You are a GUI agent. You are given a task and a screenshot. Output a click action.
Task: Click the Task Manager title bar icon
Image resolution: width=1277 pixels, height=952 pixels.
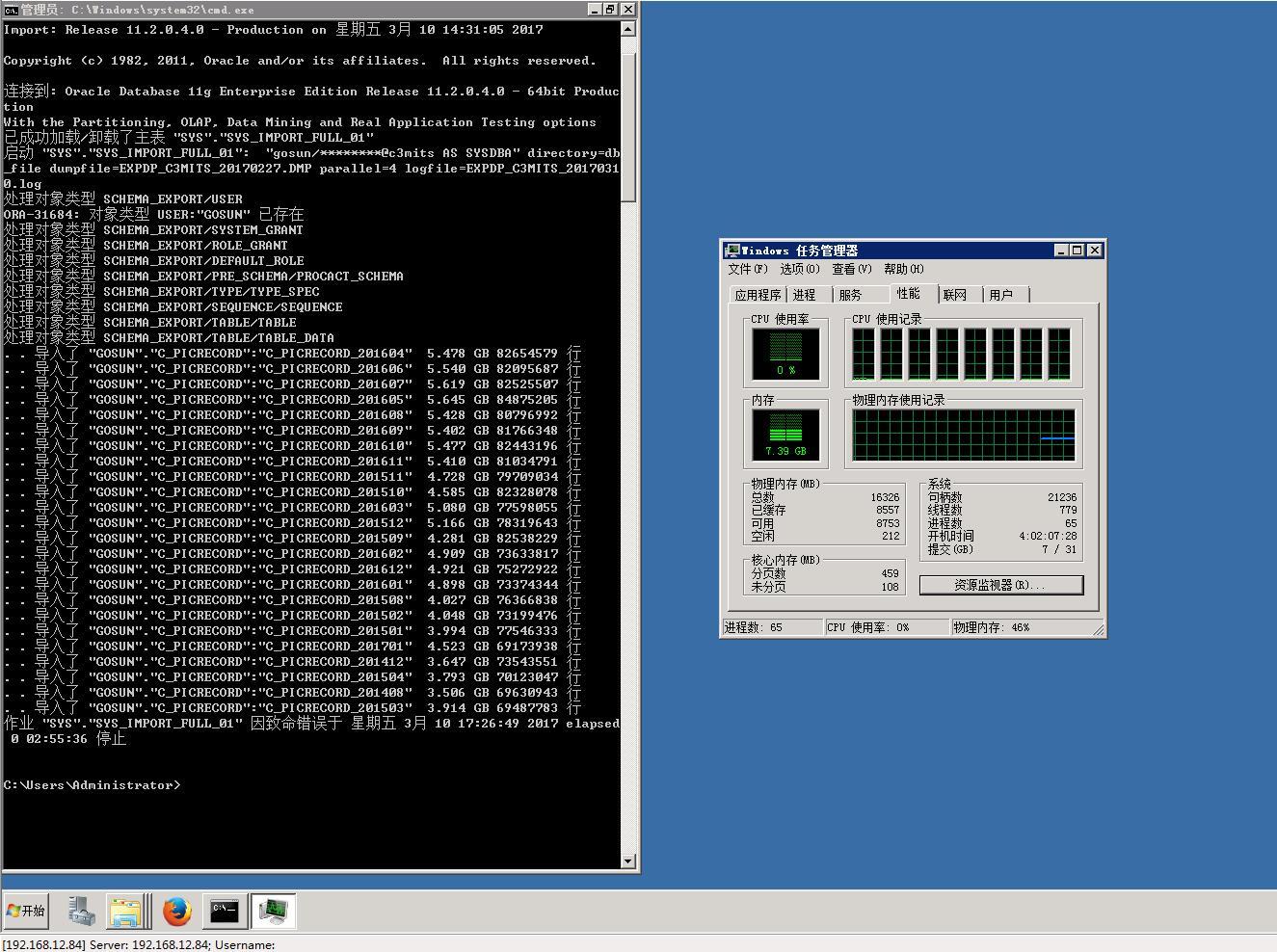coord(732,251)
